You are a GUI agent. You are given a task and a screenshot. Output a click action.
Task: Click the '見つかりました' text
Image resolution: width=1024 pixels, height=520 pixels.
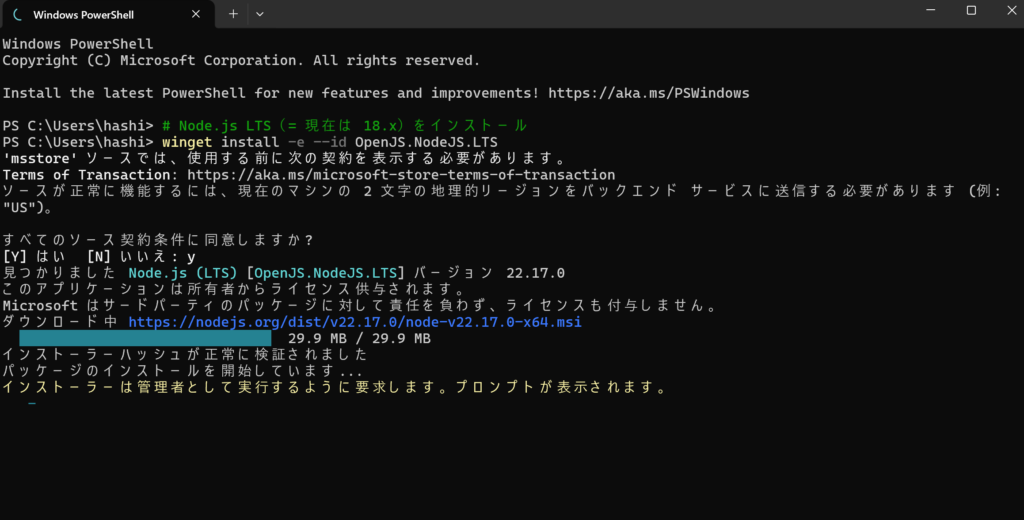[x=61, y=273]
